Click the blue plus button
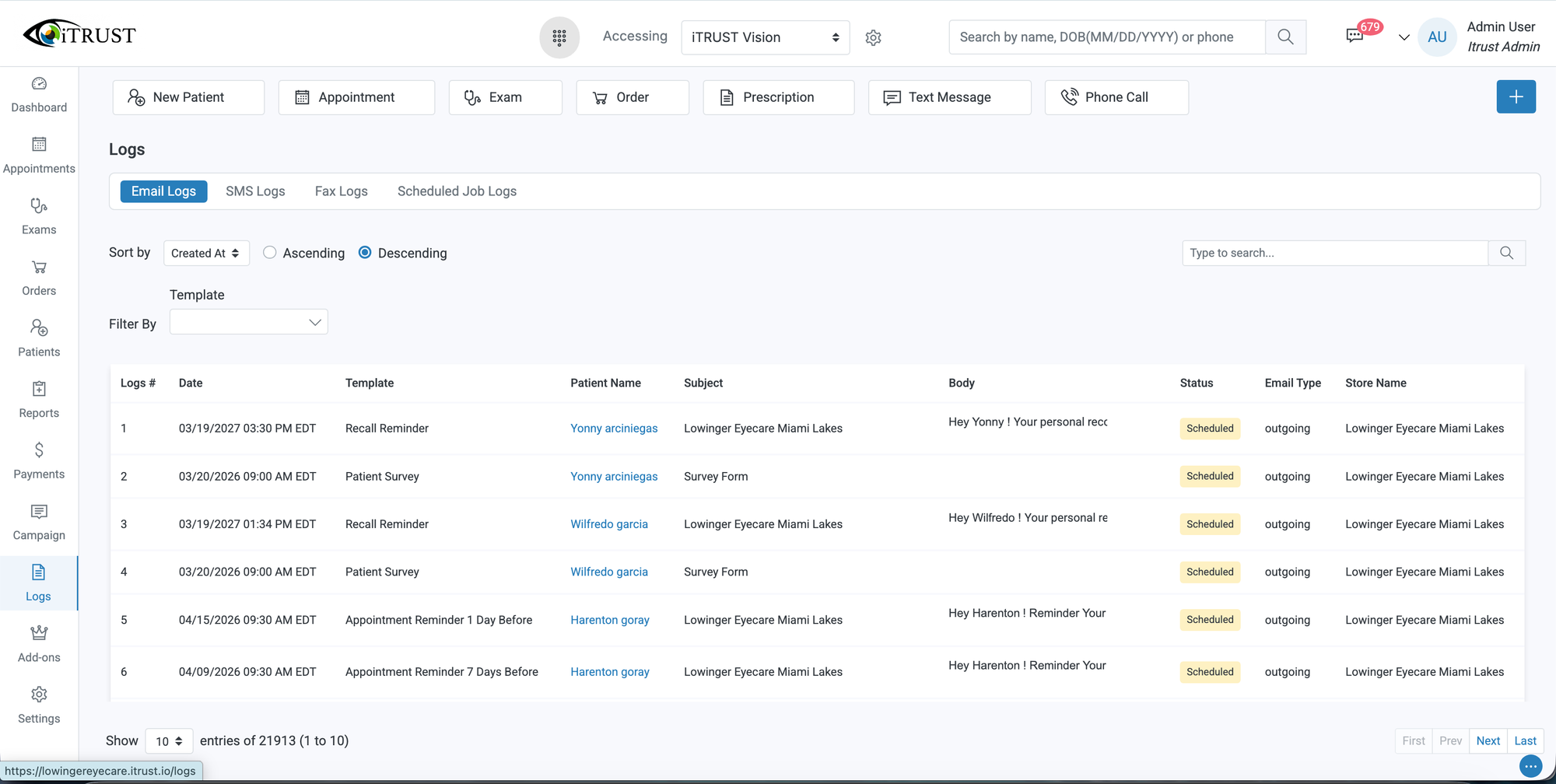 [x=1516, y=96]
